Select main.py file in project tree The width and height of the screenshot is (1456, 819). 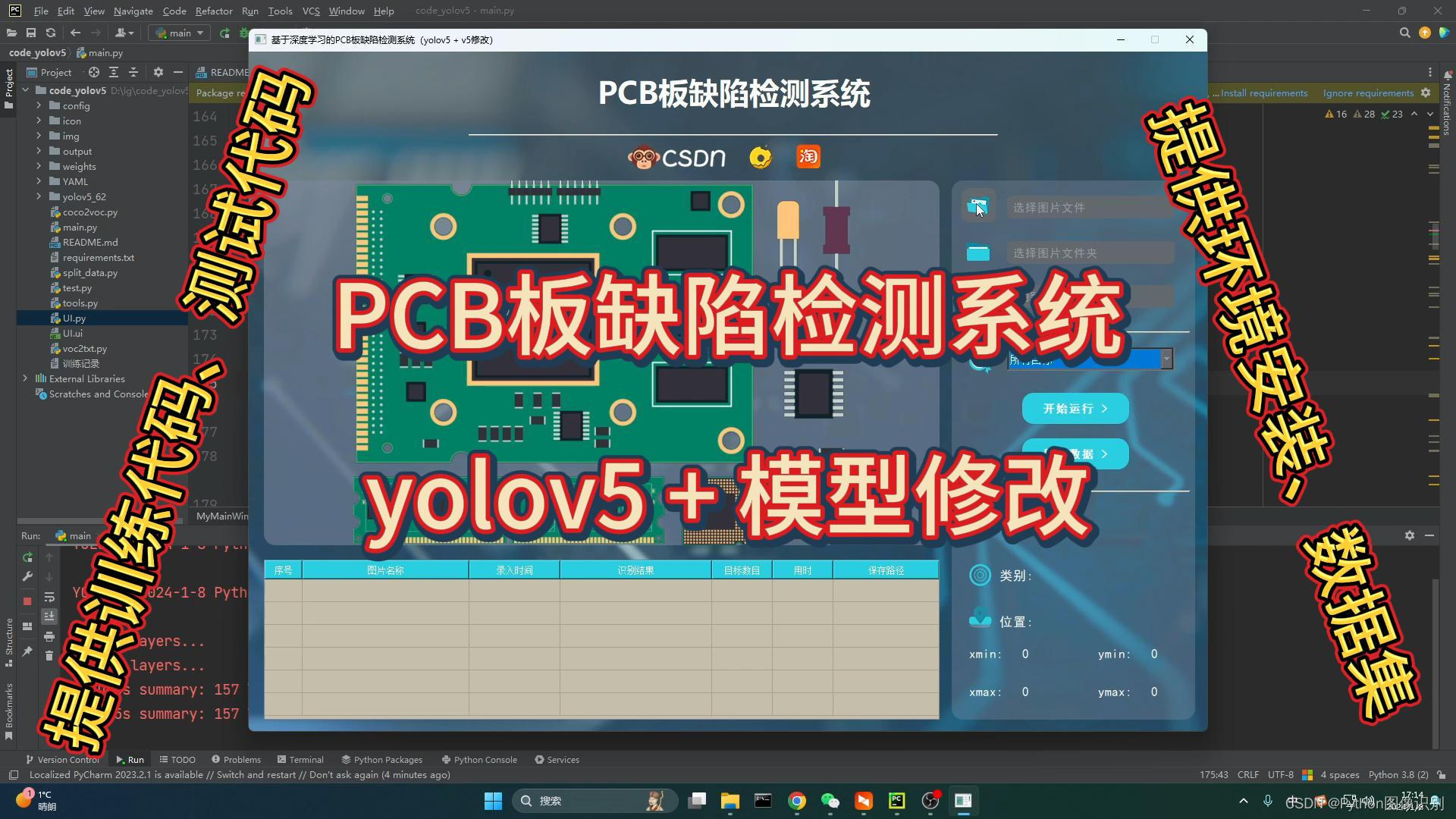click(79, 226)
